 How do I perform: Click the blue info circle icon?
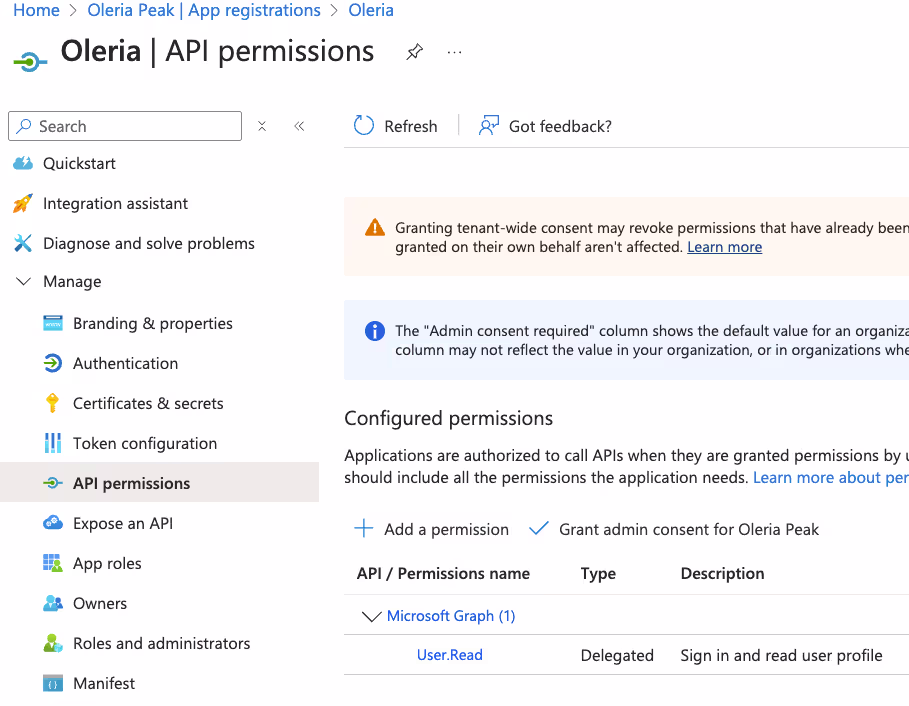374,331
